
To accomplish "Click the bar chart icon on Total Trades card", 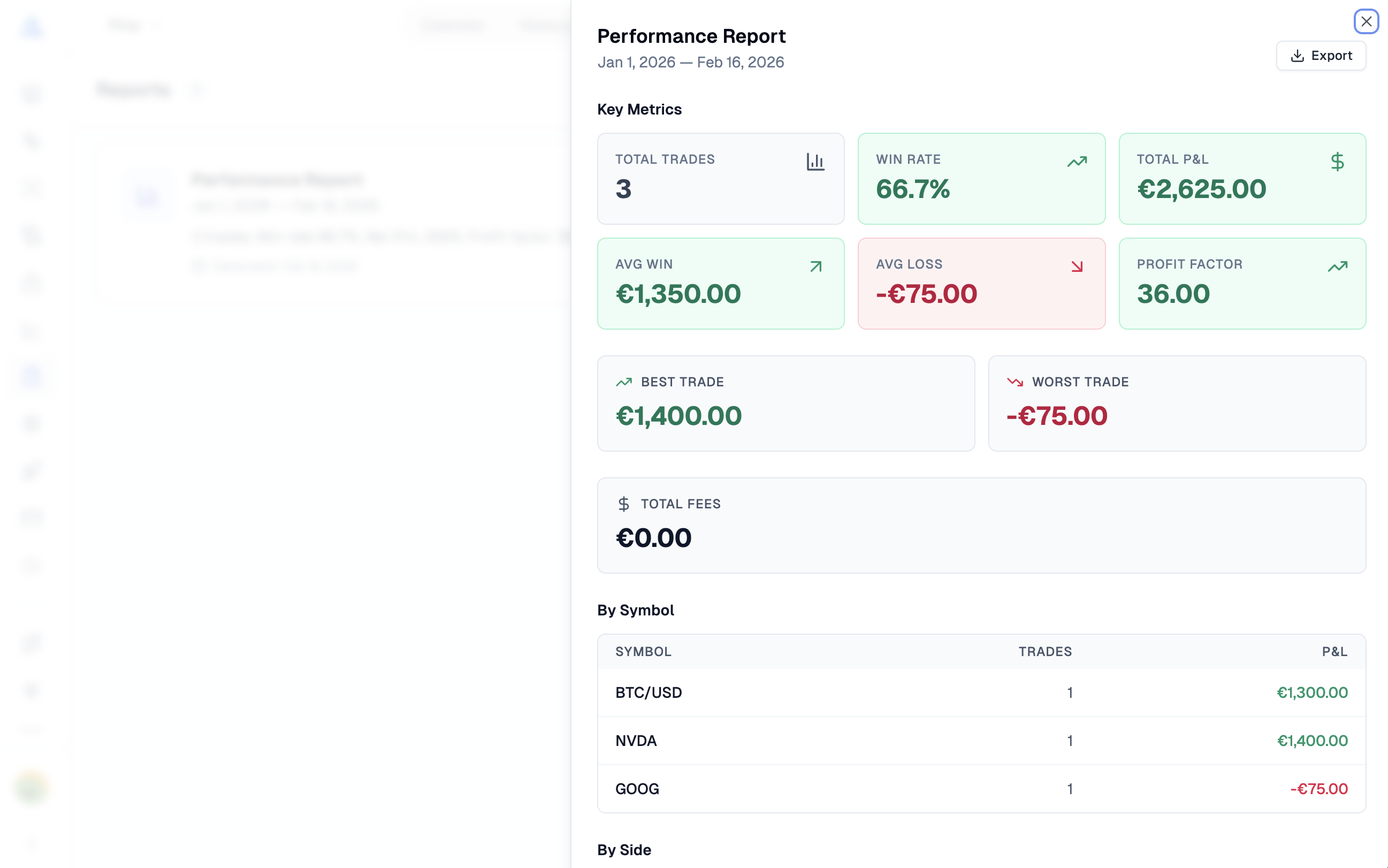I will [x=815, y=162].
